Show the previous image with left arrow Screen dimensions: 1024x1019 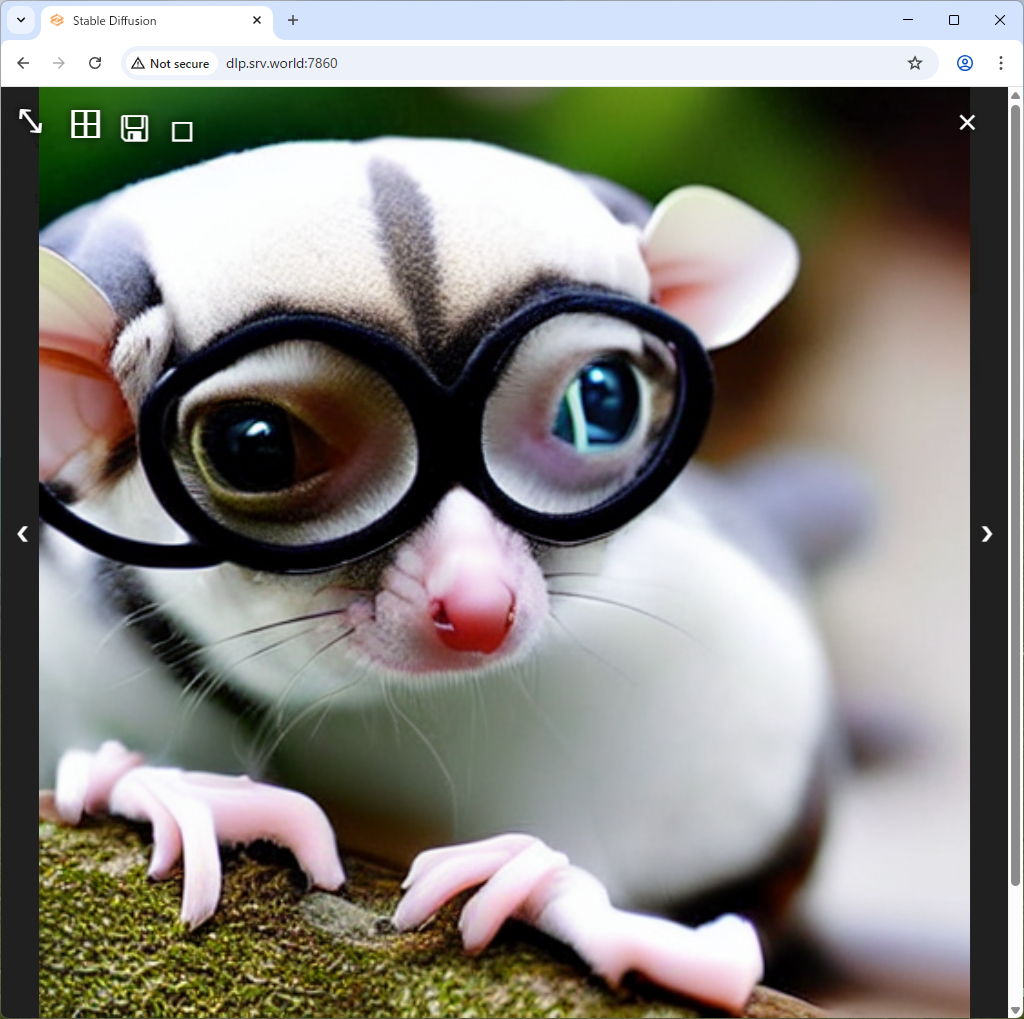(22, 534)
